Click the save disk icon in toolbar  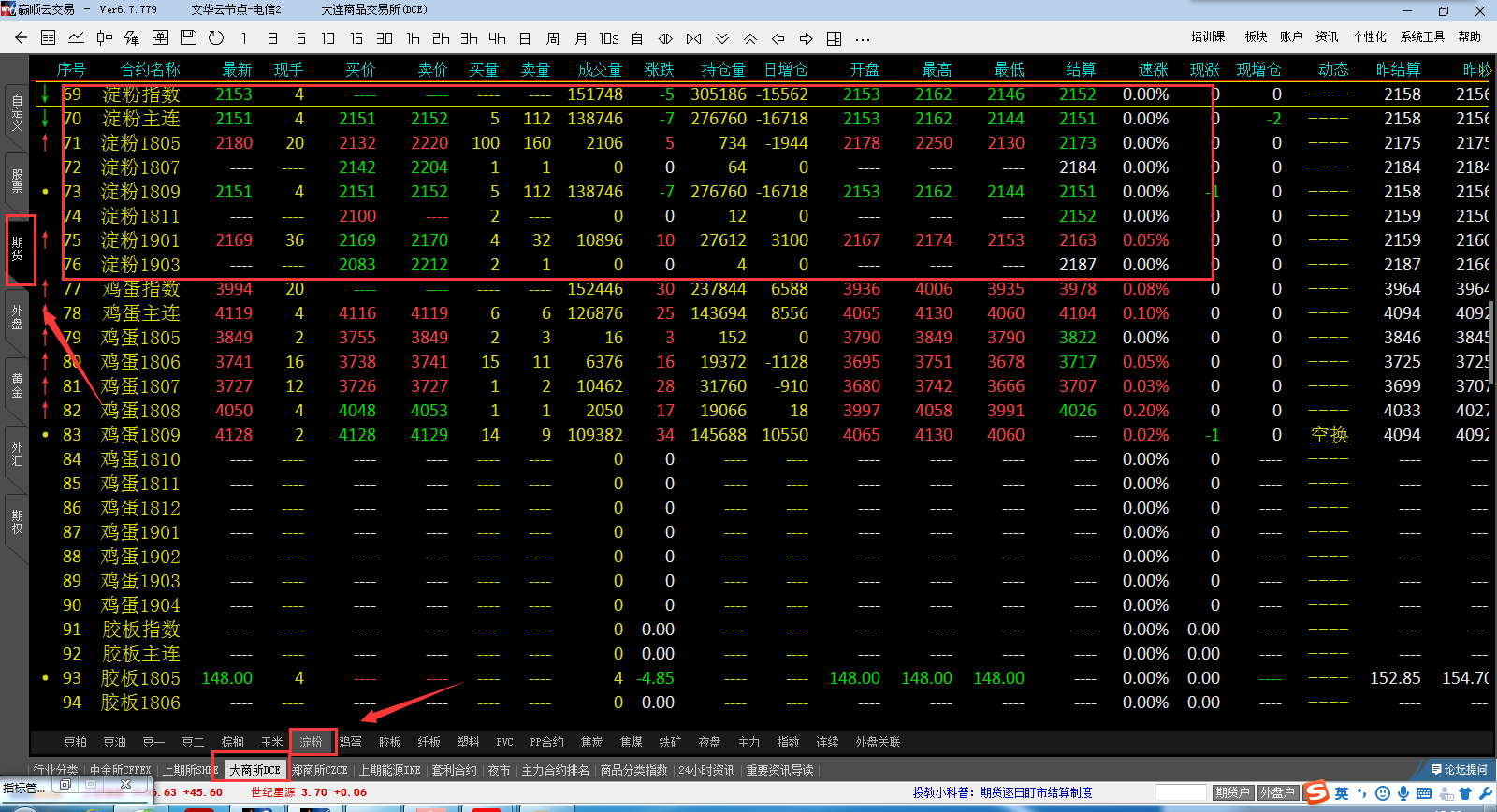coord(188,38)
